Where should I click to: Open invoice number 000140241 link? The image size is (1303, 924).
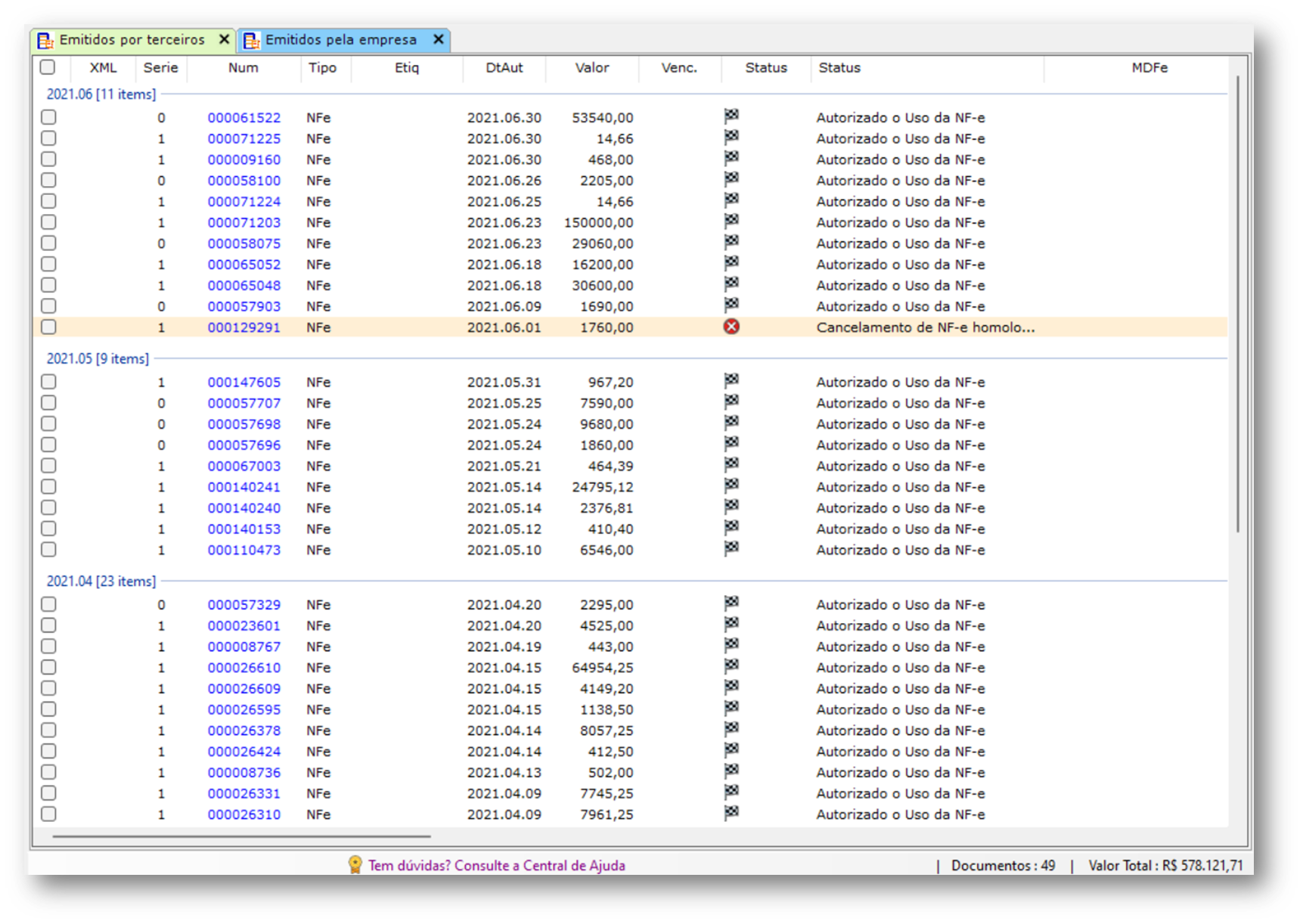(244, 487)
